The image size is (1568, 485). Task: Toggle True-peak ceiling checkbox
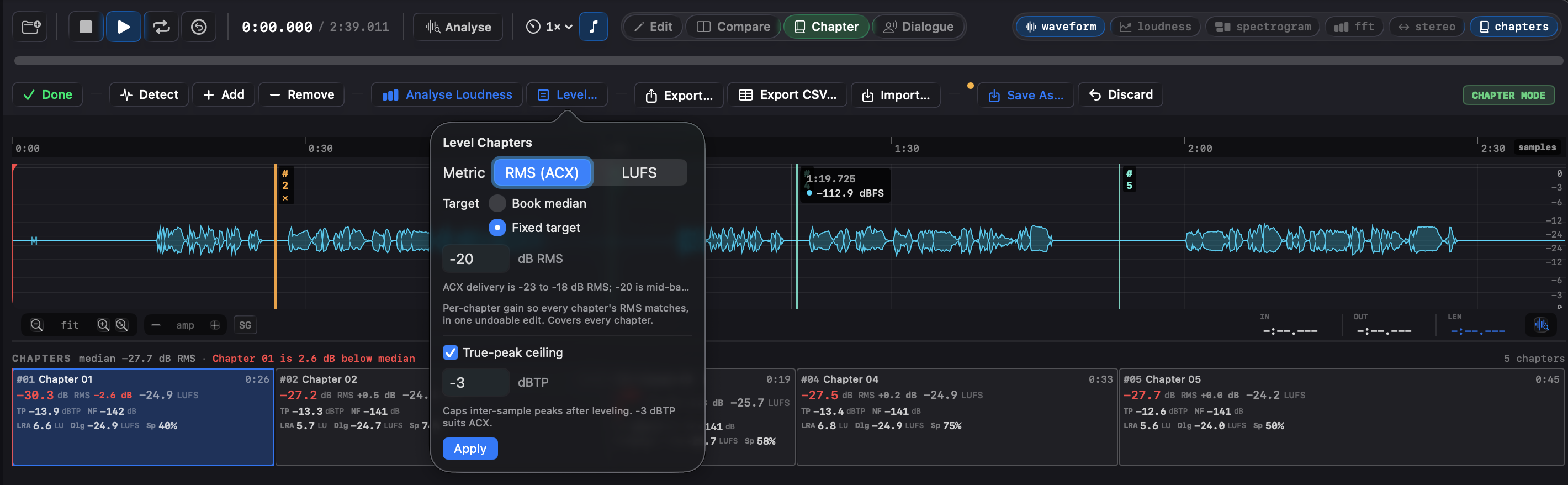[x=451, y=353]
